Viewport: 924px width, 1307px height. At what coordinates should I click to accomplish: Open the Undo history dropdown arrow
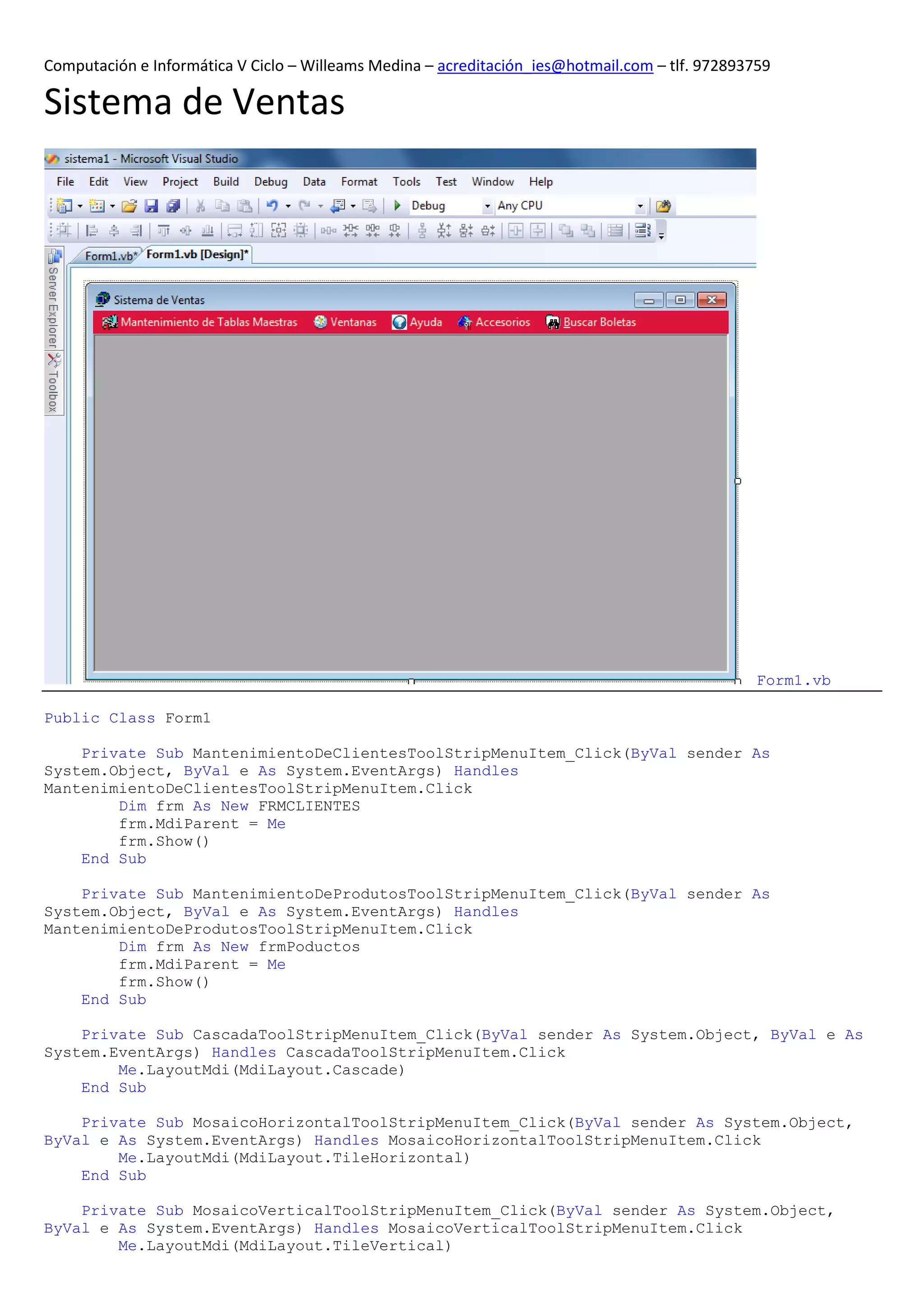tap(288, 206)
